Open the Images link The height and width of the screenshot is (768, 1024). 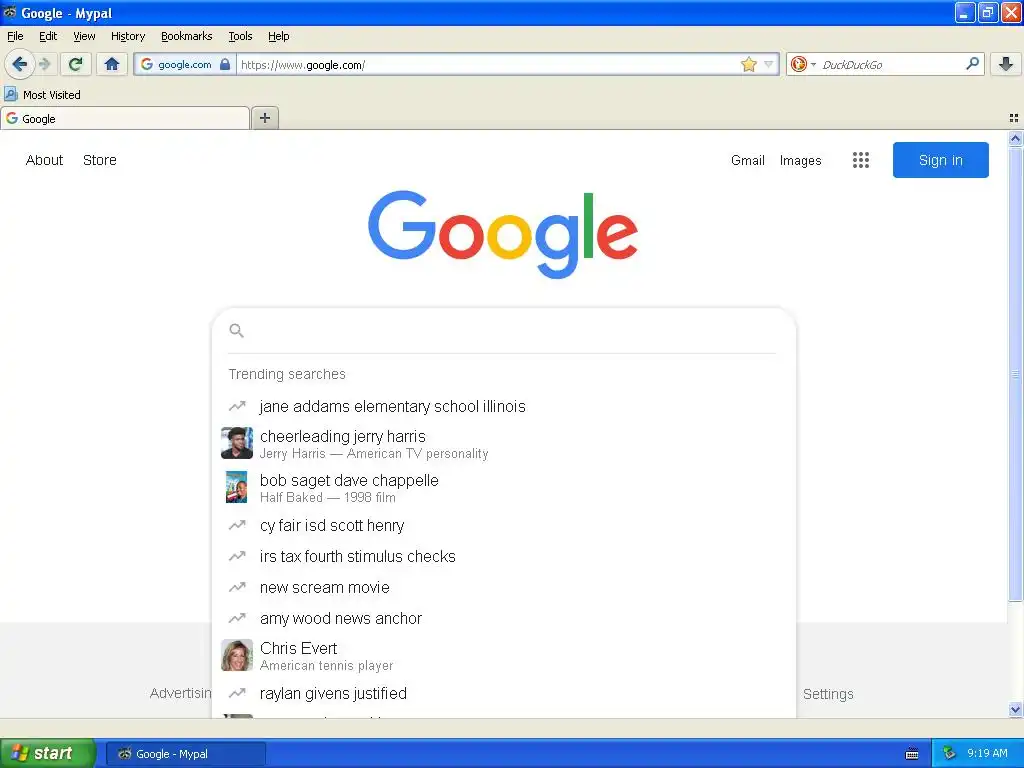click(800, 160)
